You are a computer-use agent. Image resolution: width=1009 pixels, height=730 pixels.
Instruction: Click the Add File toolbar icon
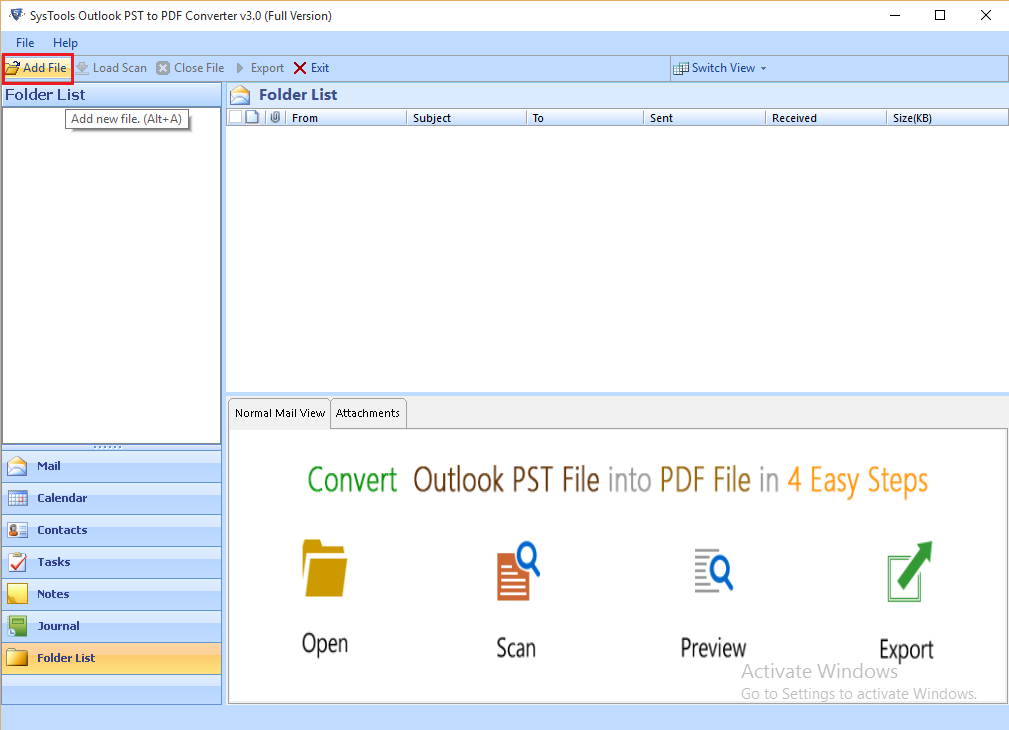pos(37,68)
